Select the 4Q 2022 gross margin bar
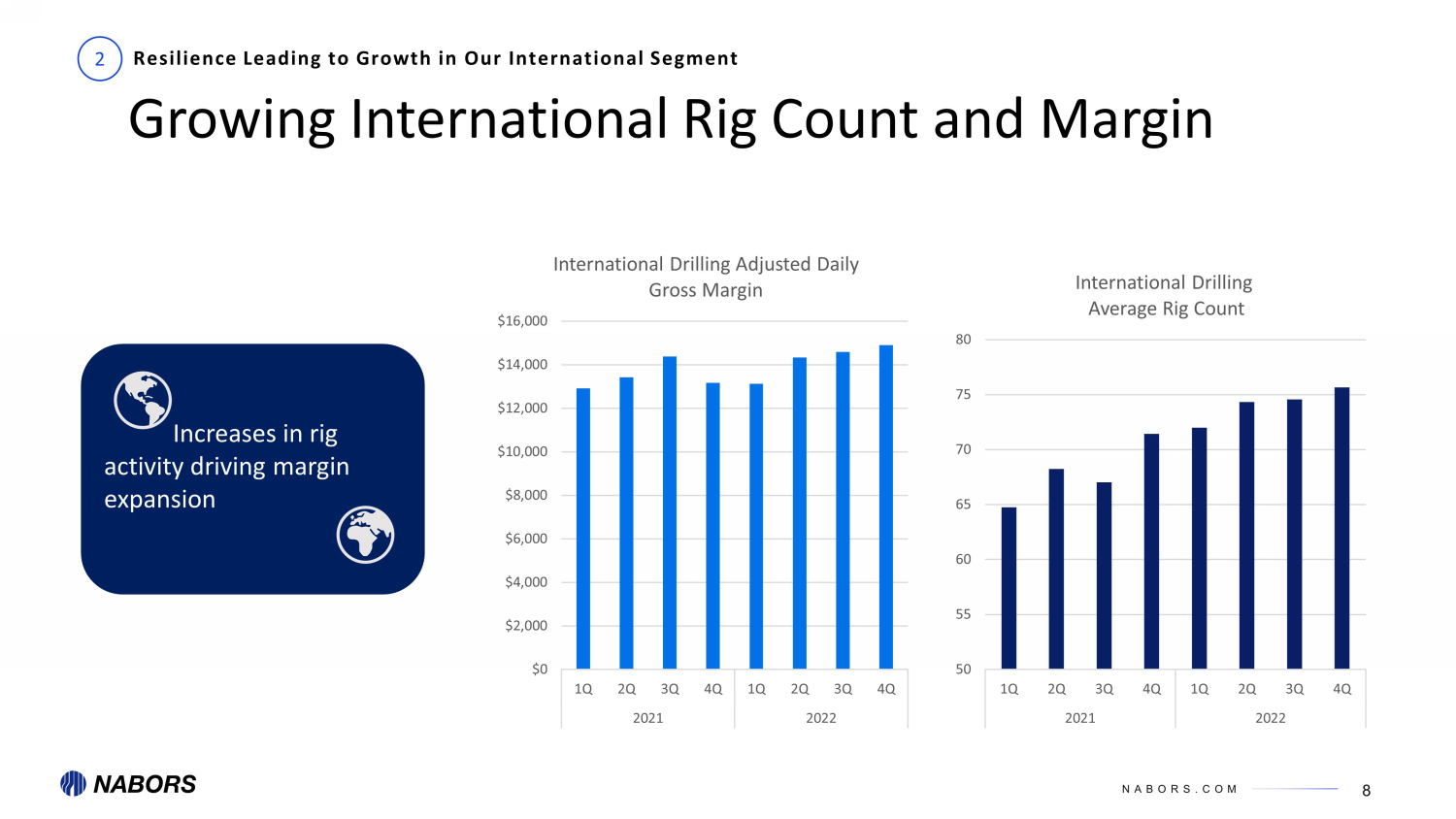The width and height of the screenshot is (1456, 819). 885,507
